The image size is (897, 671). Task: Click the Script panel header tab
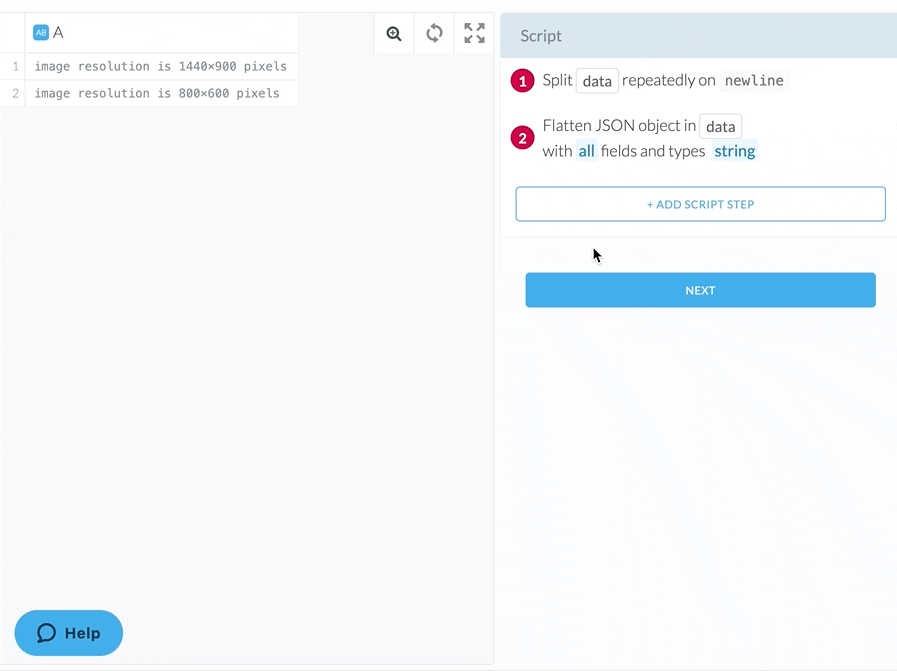coord(540,35)
